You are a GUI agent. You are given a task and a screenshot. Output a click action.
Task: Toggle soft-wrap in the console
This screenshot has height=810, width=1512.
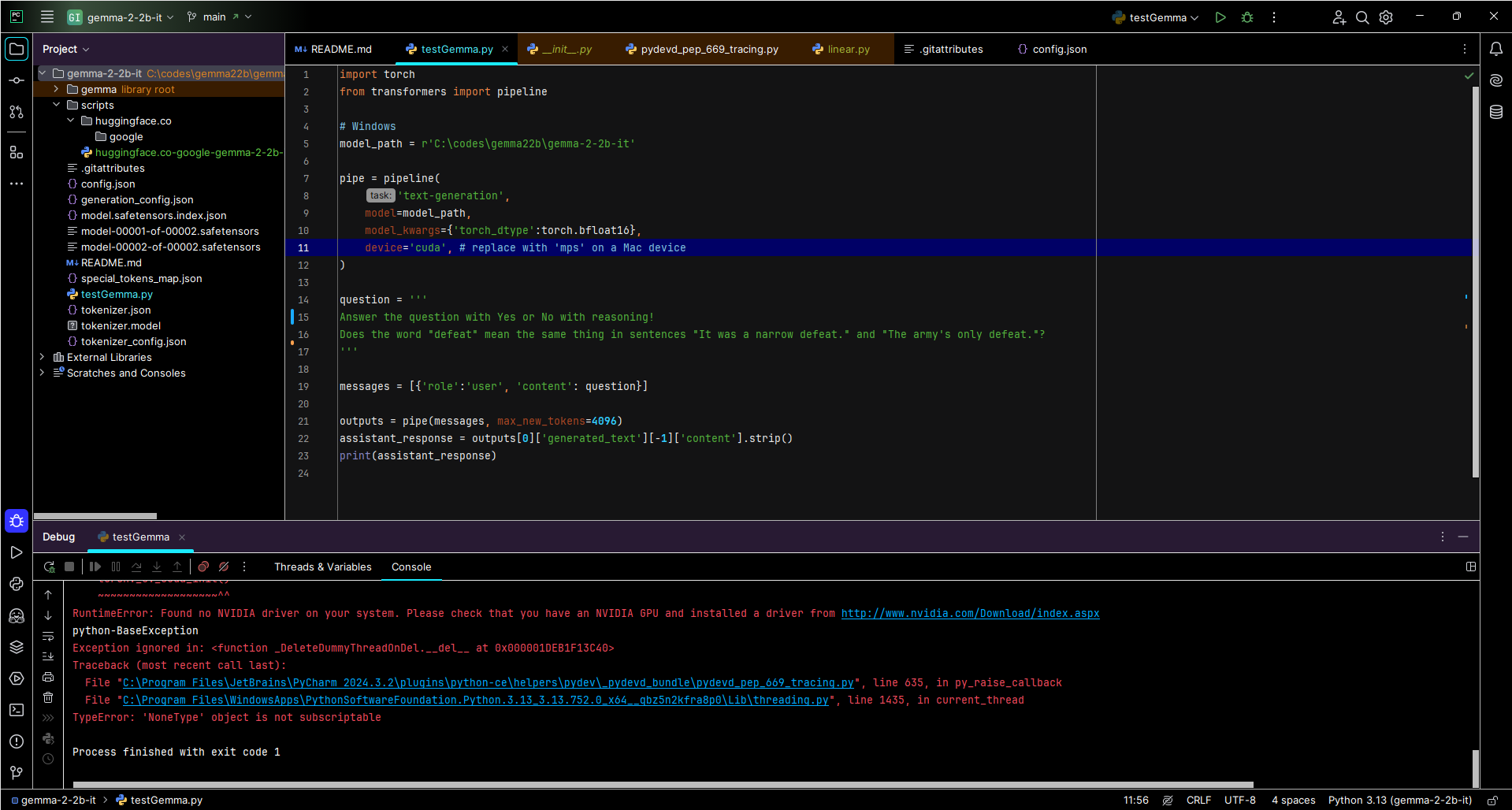coord(48,636)
